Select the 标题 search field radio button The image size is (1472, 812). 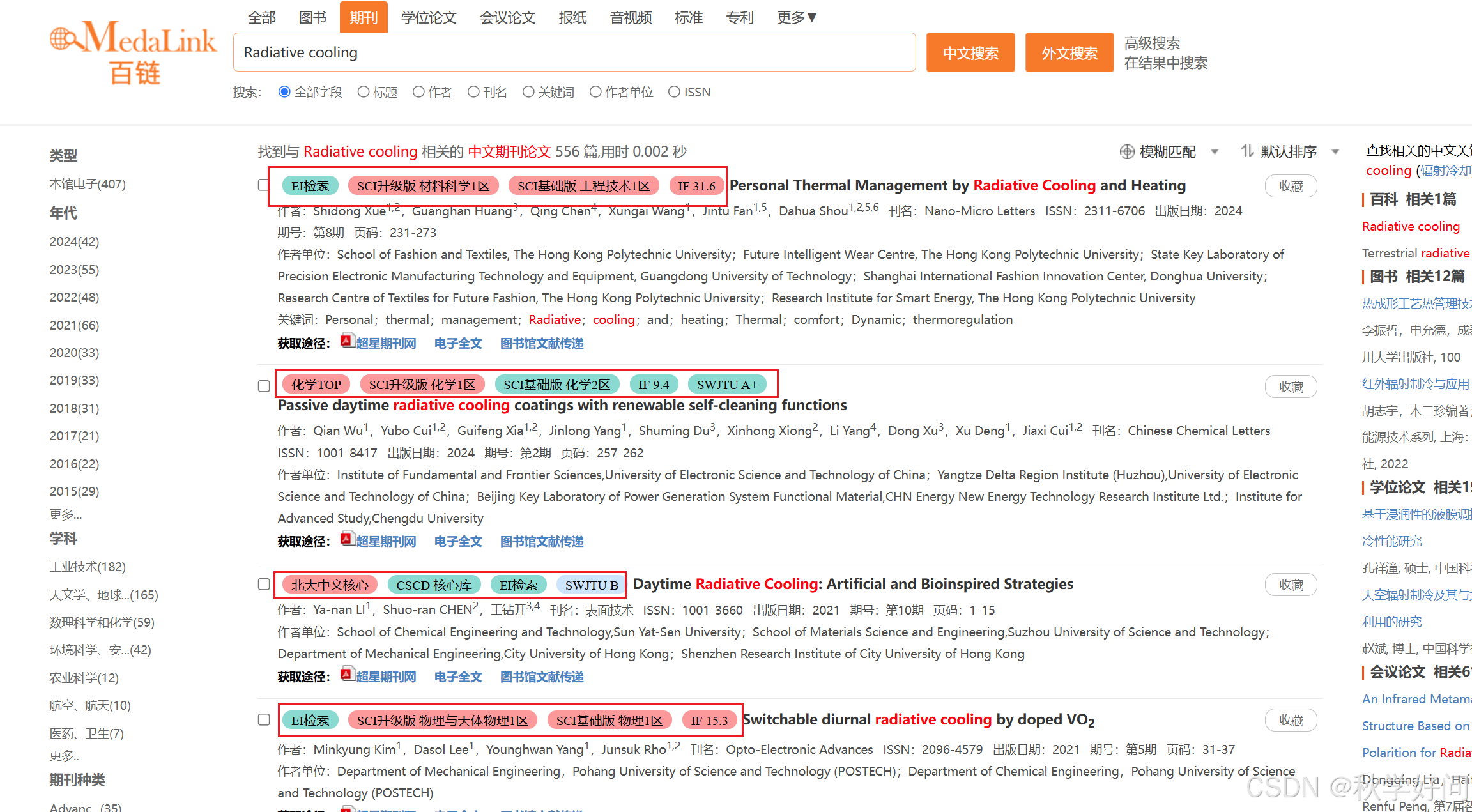(x=364, y=92)
